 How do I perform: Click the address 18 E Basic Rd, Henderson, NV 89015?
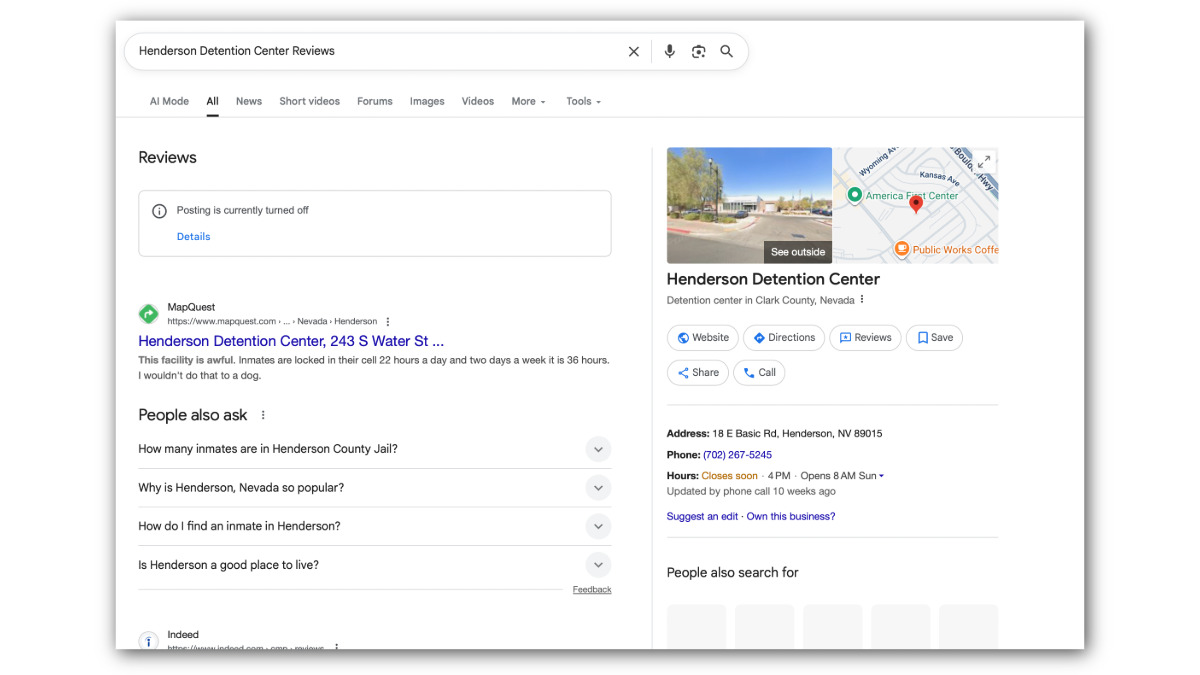point(797,434)
